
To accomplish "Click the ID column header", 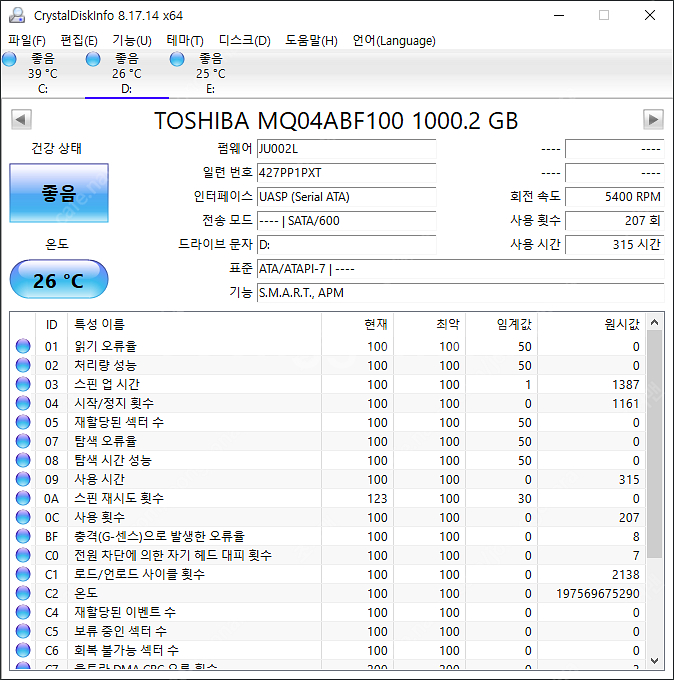I will point(52,324).
